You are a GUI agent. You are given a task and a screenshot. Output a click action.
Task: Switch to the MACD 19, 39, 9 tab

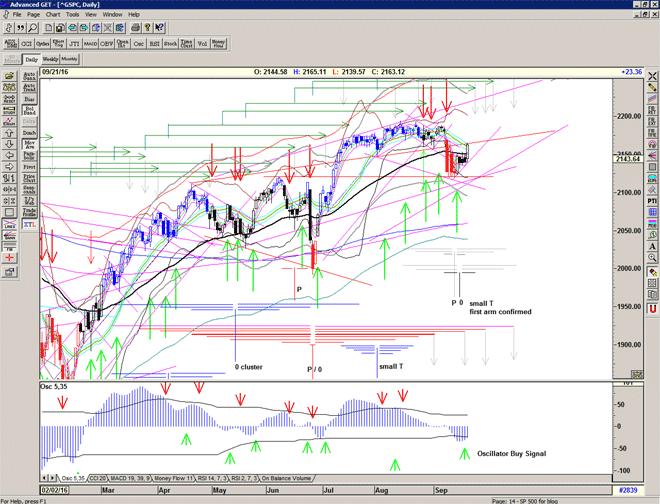point(131,478)
